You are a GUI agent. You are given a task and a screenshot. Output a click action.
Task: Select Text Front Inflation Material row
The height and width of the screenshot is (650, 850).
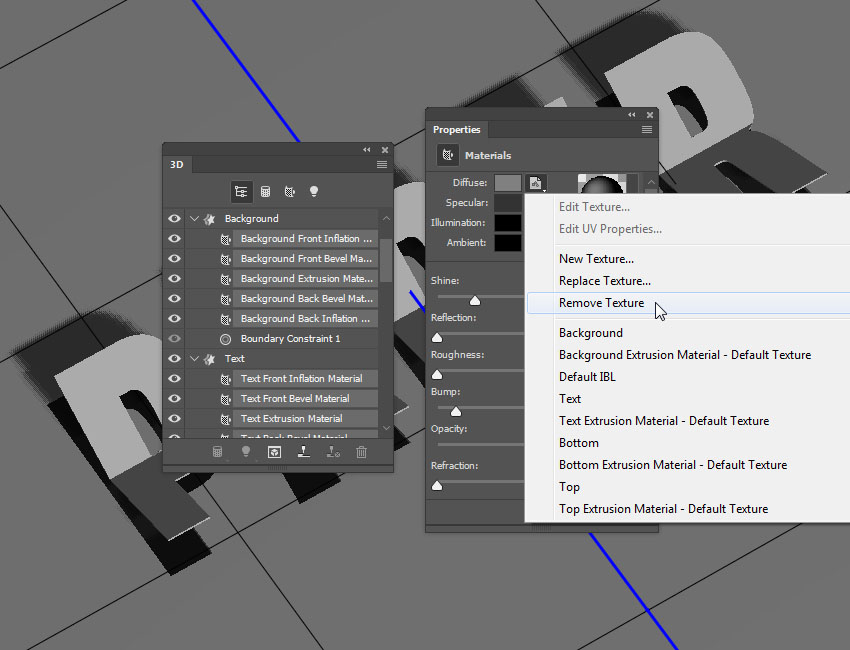(x=306, y=378)
